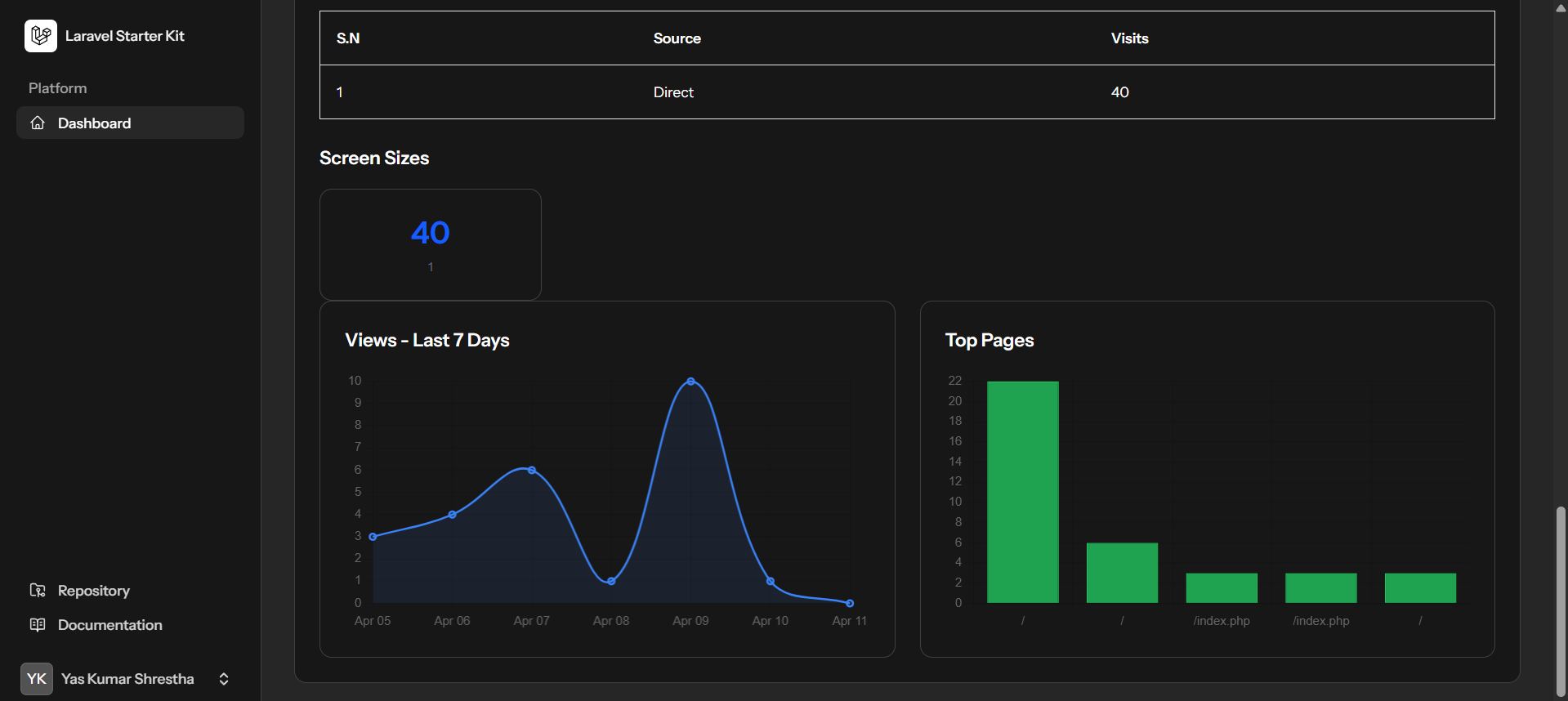Click the Apr 05 data point
The image size is (1568, 701).
point(373,537)
